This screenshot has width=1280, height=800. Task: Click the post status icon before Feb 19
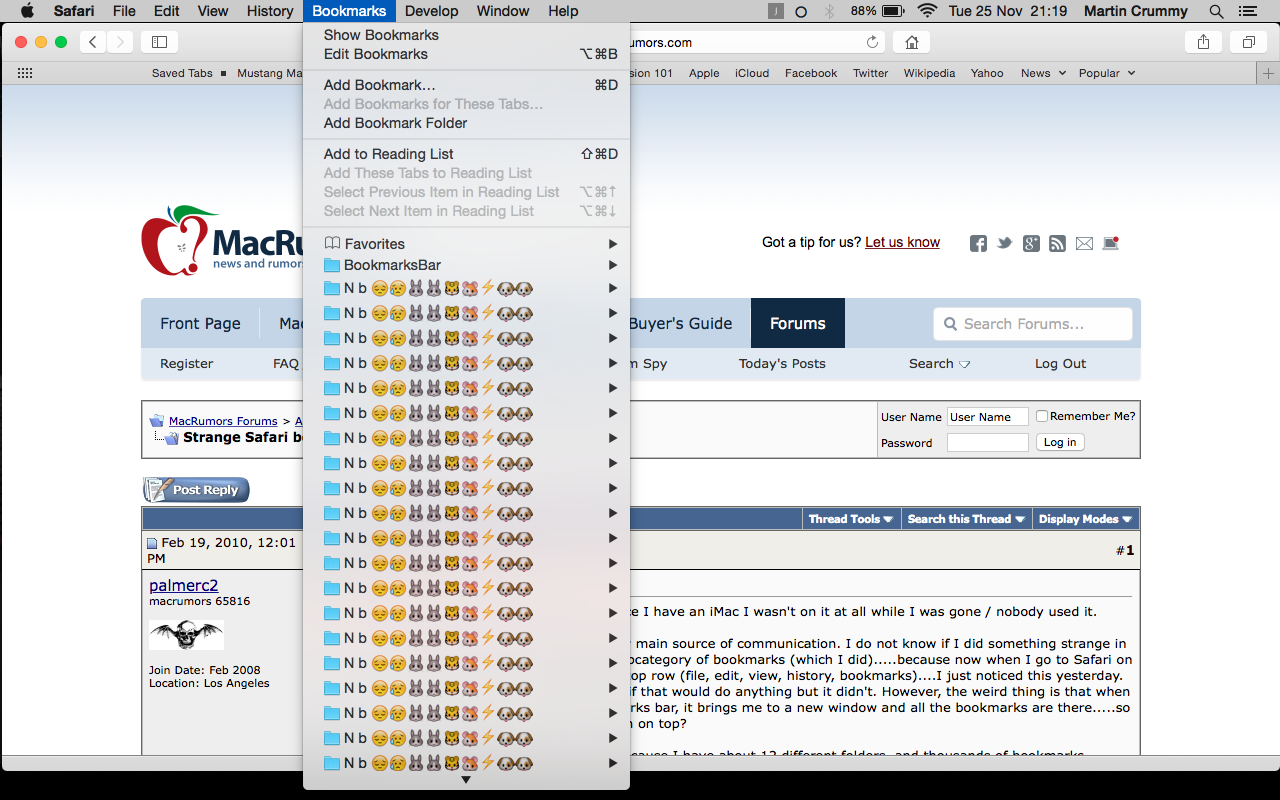pos(152,544)
